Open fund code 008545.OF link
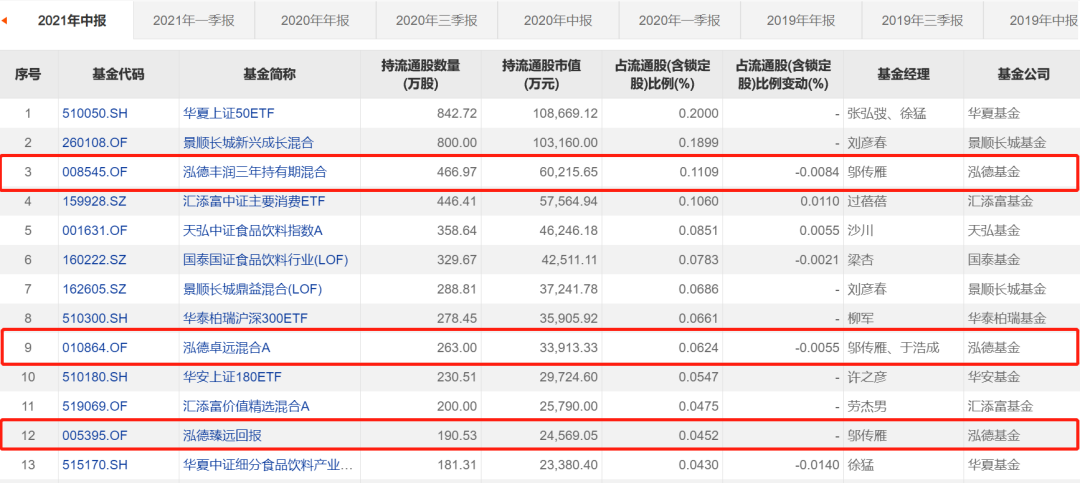The height and width of the screenshot is (483, 1080). click(96, 172)
